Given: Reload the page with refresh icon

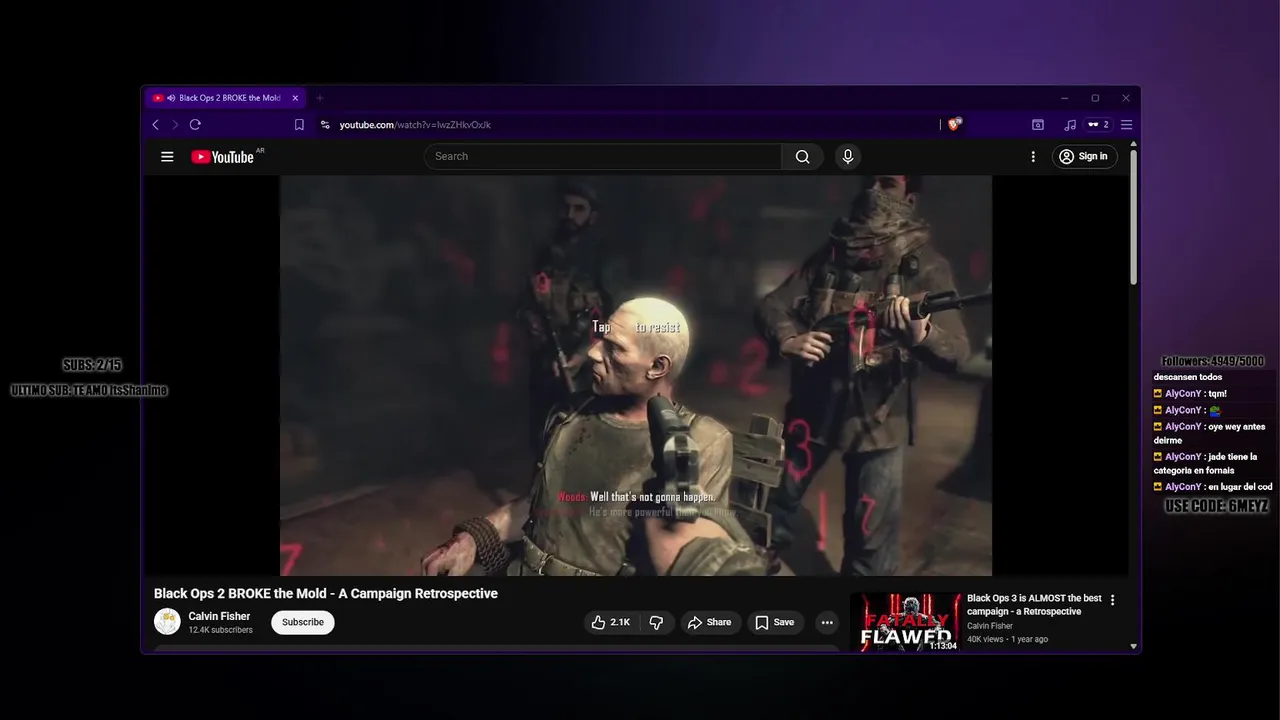Looking at the screenshot, I should 195,125.
